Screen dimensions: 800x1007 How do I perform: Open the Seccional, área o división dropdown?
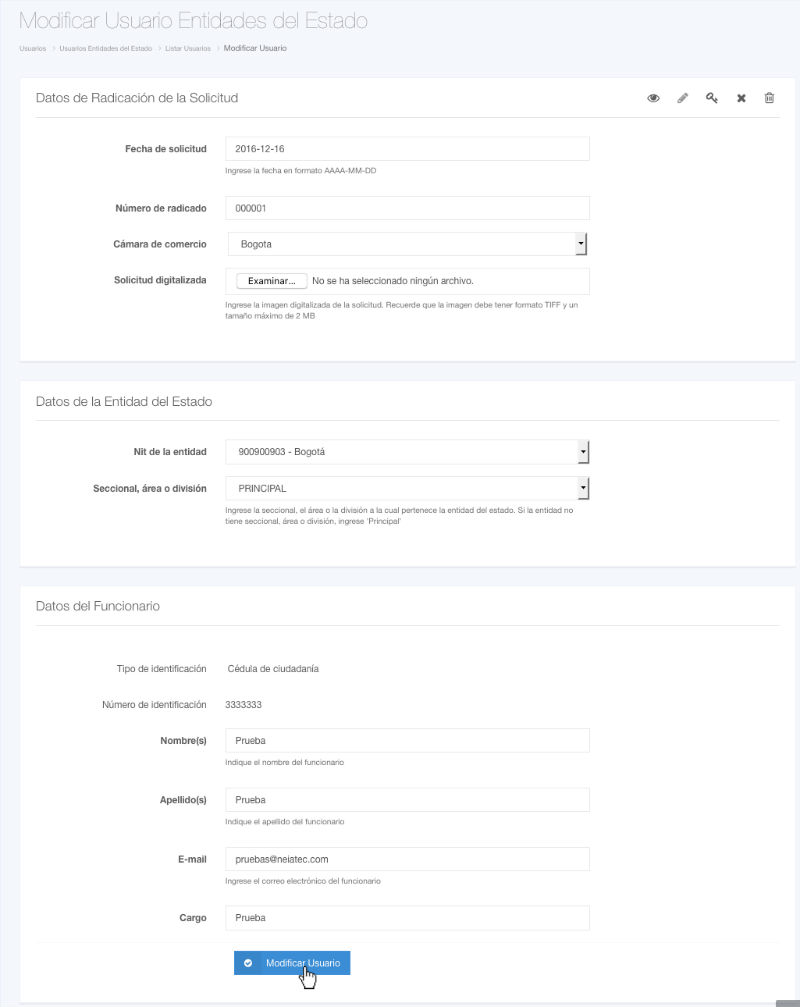click(x=406, y=488)
